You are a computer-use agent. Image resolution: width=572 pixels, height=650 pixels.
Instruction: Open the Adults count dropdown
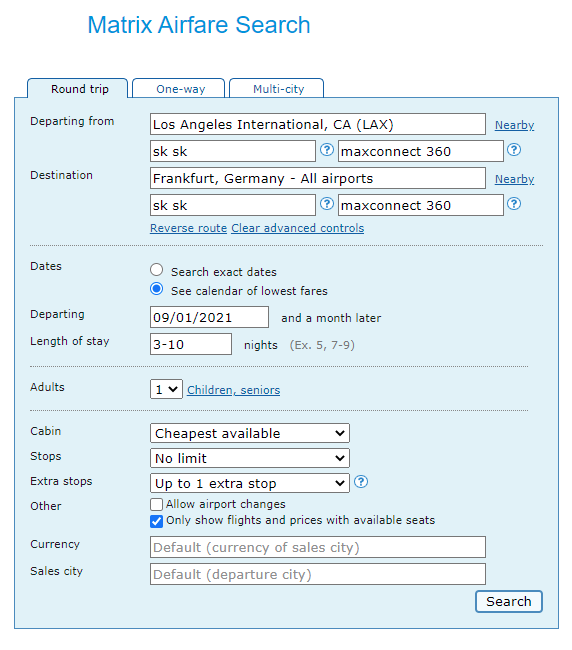coord(166,389)
